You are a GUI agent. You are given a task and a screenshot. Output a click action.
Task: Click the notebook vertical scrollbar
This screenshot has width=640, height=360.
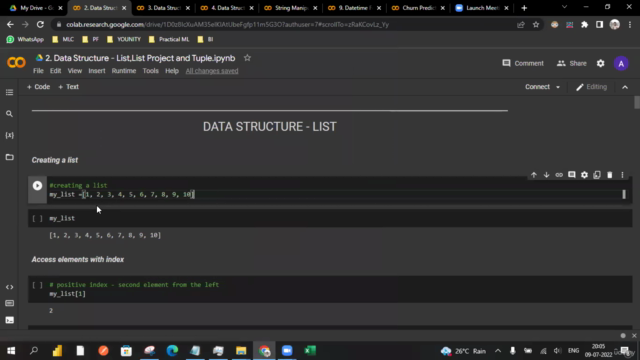click(636, 102)
